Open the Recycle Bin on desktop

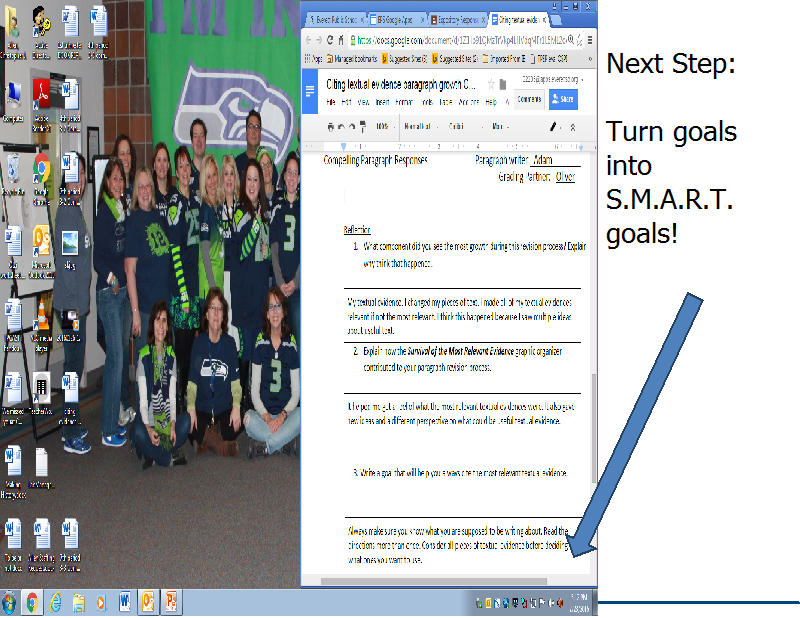coord(13,176)
